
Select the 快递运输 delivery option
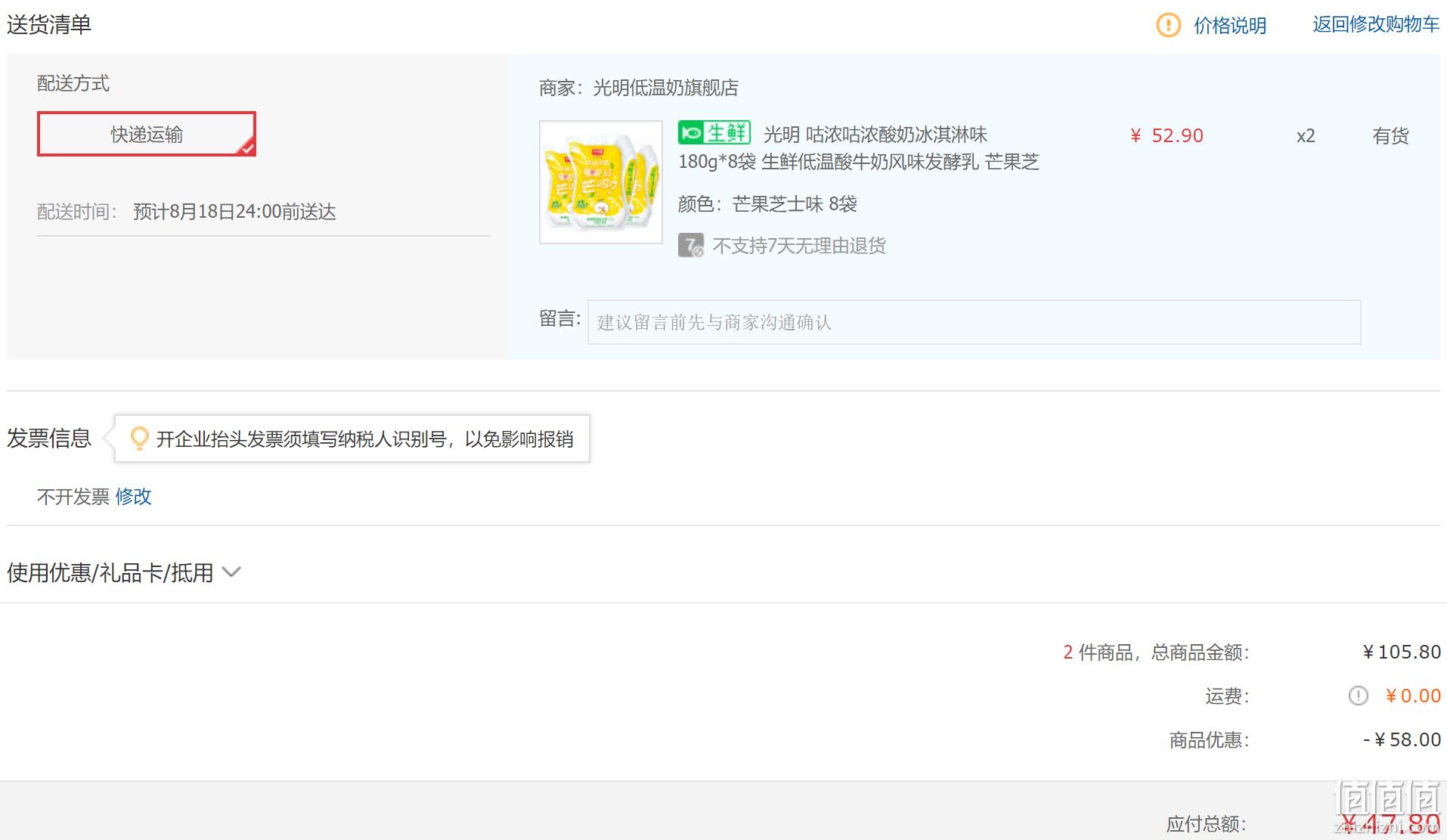147,134
